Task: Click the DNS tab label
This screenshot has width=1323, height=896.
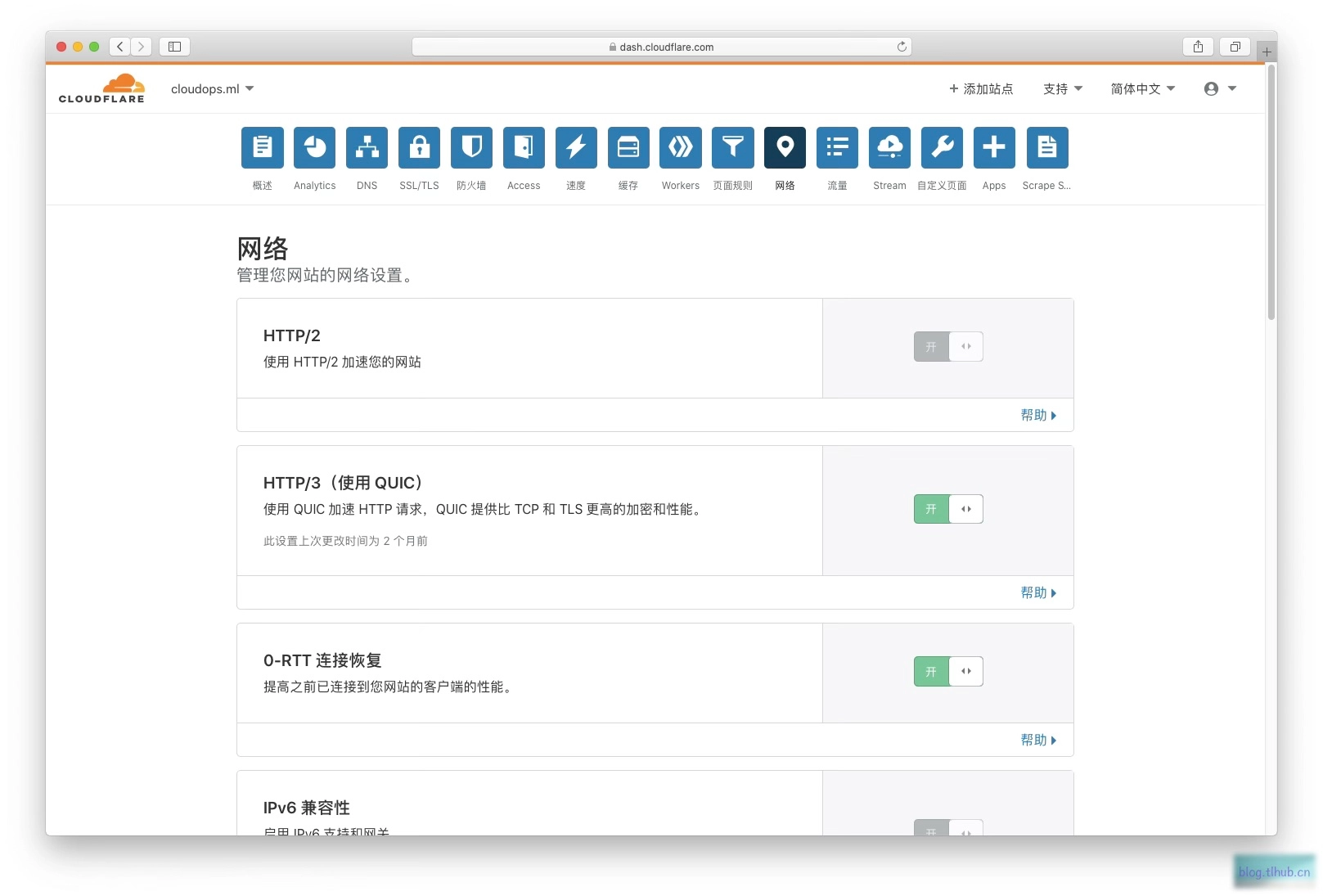Action: 367,186
